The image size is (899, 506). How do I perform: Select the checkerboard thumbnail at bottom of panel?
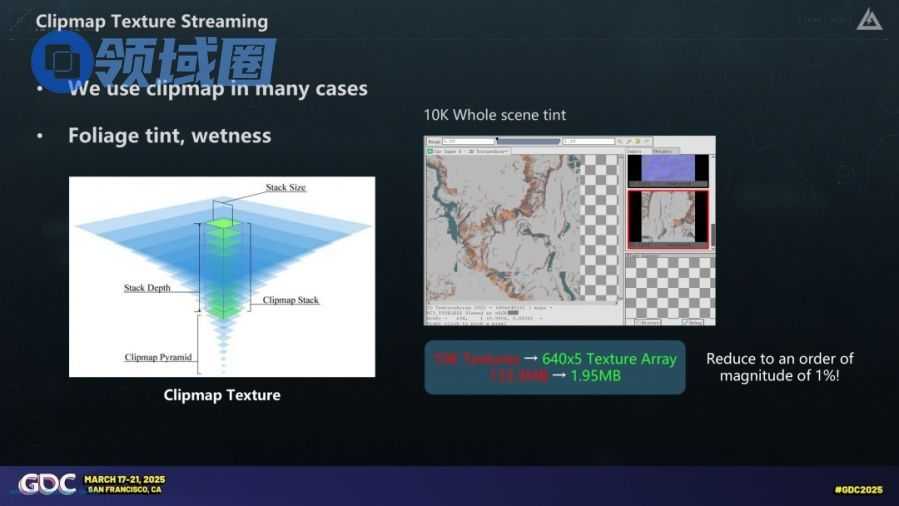click(x=667, y=285)
